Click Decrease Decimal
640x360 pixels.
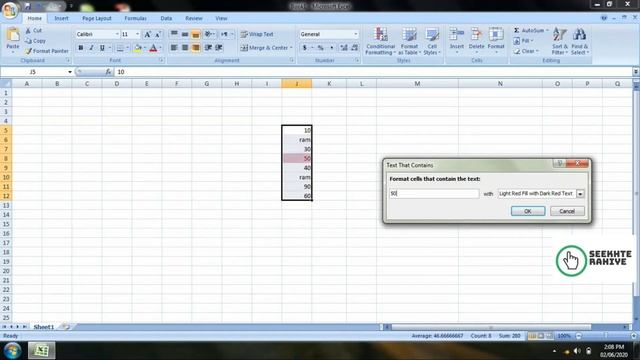[354, 48]
